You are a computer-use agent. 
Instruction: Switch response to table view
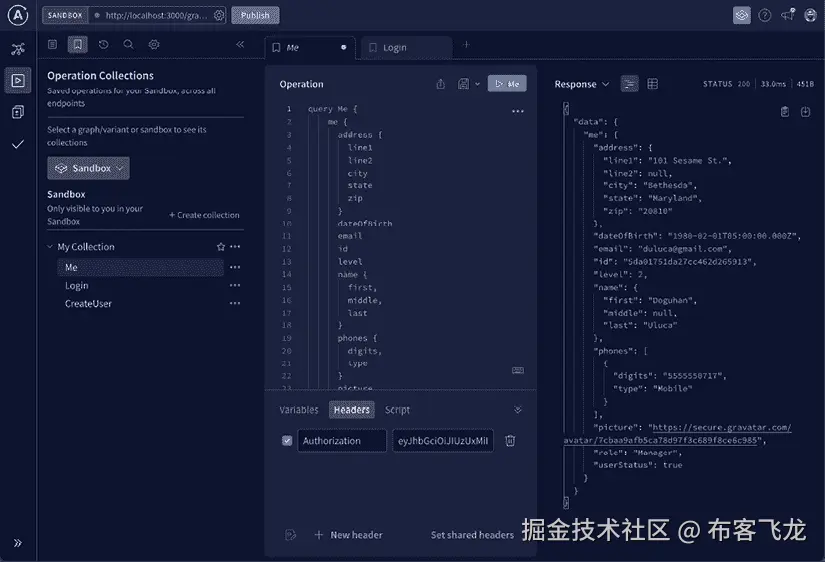652,84
